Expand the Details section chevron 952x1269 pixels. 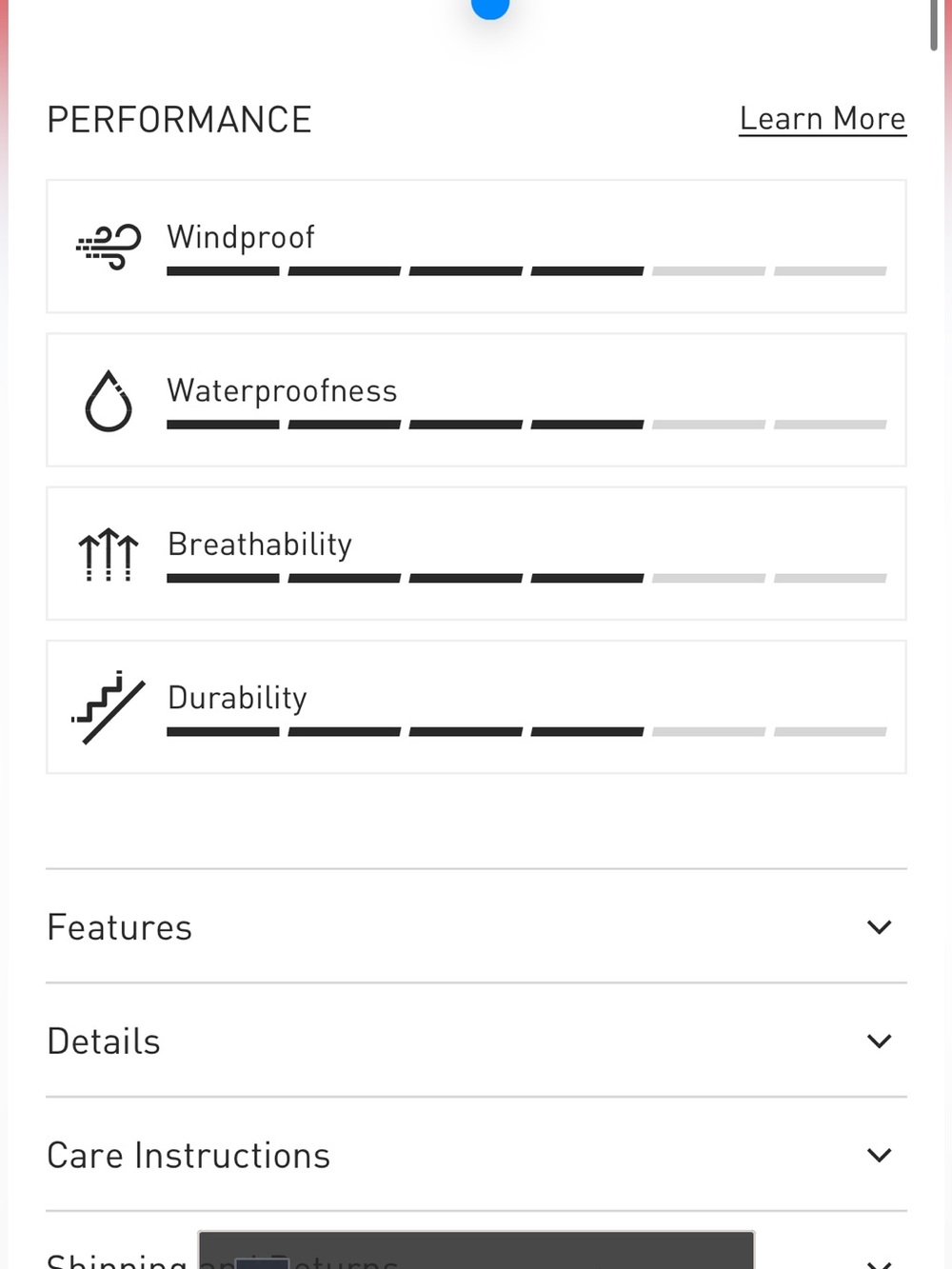tap(880, 1041)
